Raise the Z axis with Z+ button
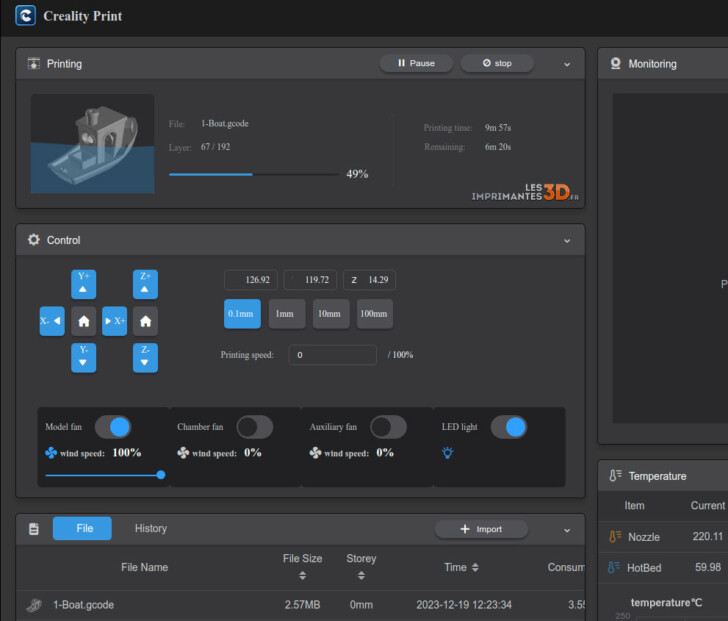This screenshot has height=621, width=728. 145,284
